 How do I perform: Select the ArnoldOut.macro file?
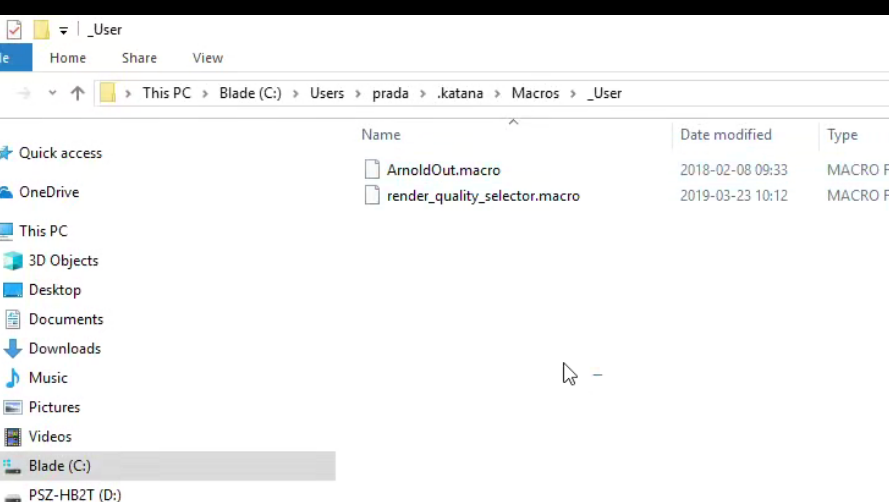pyautogui.click(x=443, y=170)
